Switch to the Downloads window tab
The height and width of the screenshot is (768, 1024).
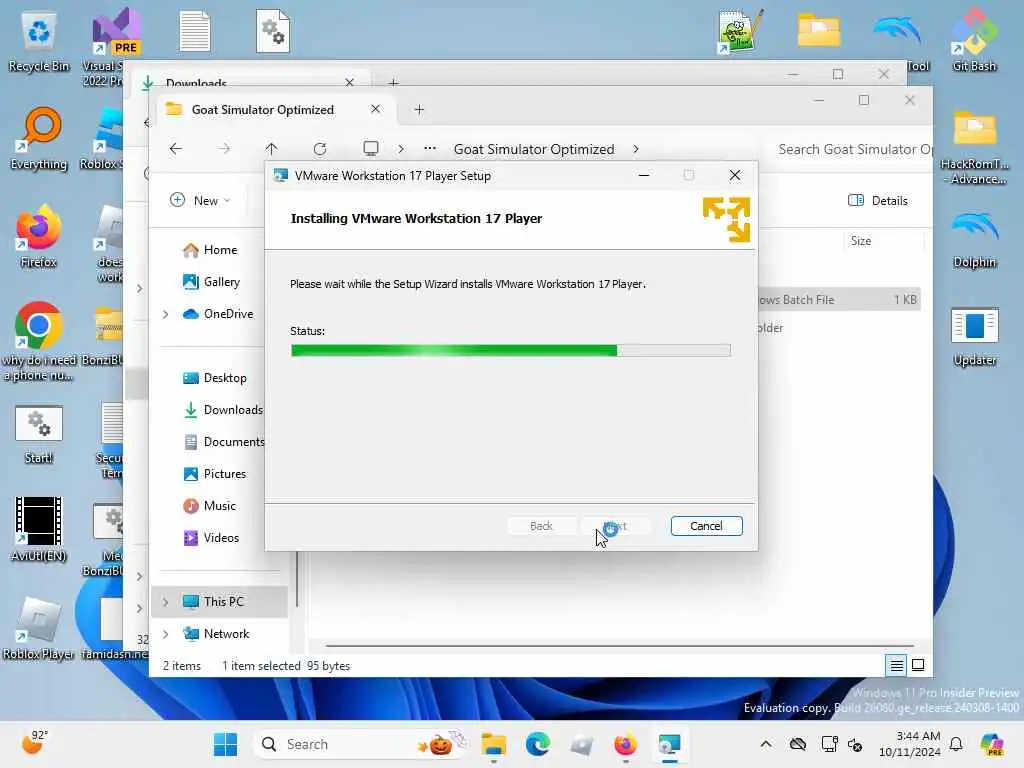click(x=196, y=83)
